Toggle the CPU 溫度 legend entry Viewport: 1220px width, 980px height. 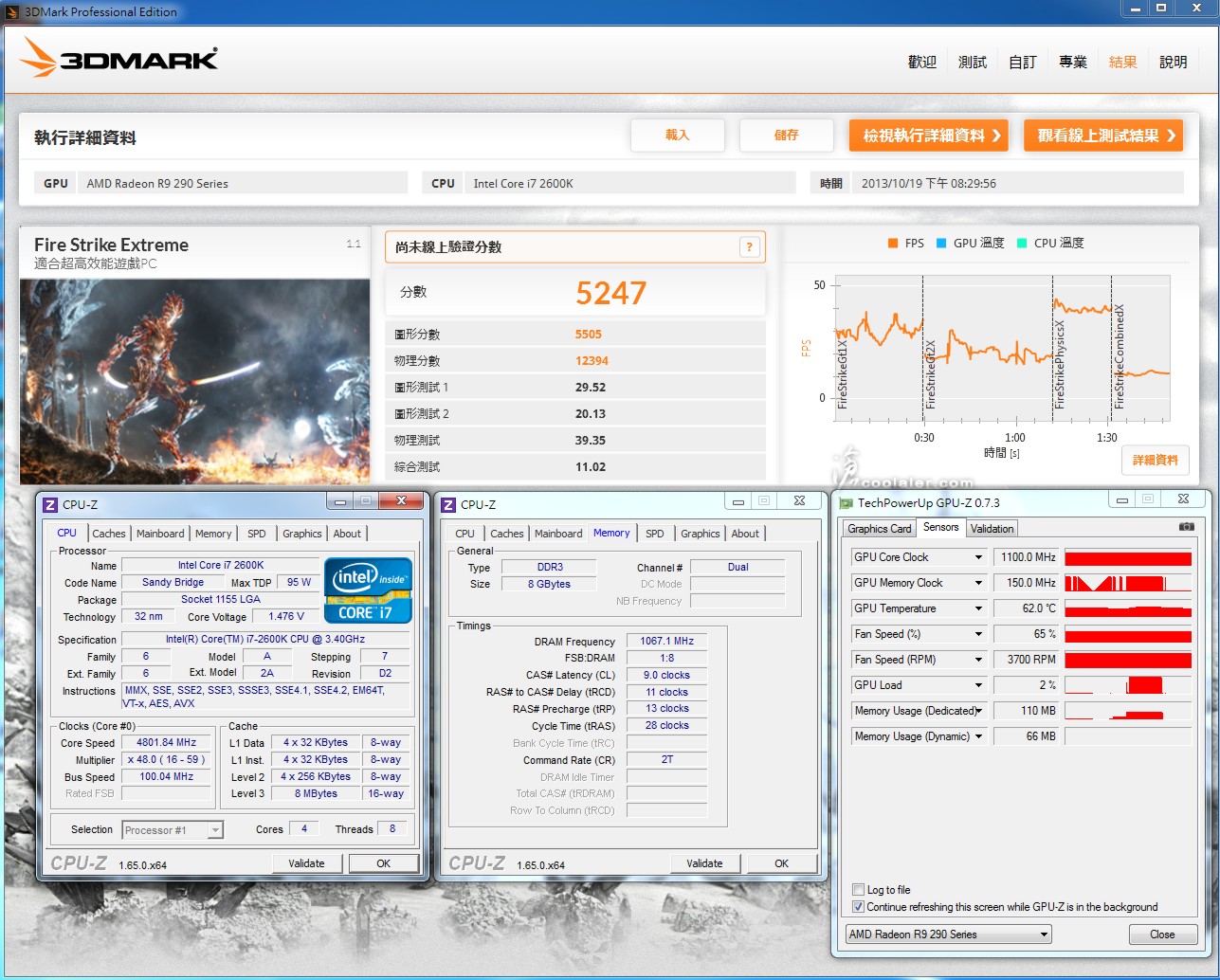point(1050,244)
